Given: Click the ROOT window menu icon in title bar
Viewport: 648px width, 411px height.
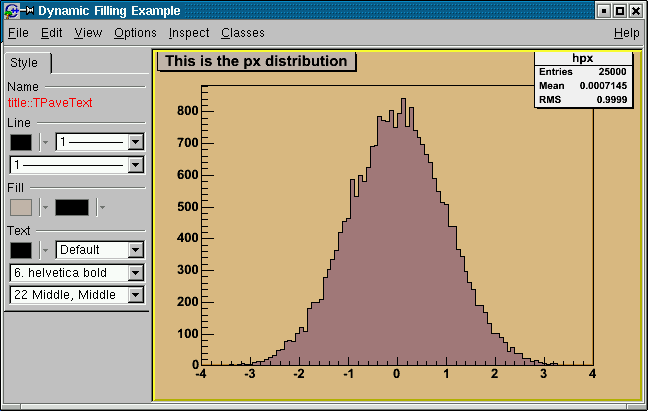Looking at the screenshot, I should pos(9,11).
